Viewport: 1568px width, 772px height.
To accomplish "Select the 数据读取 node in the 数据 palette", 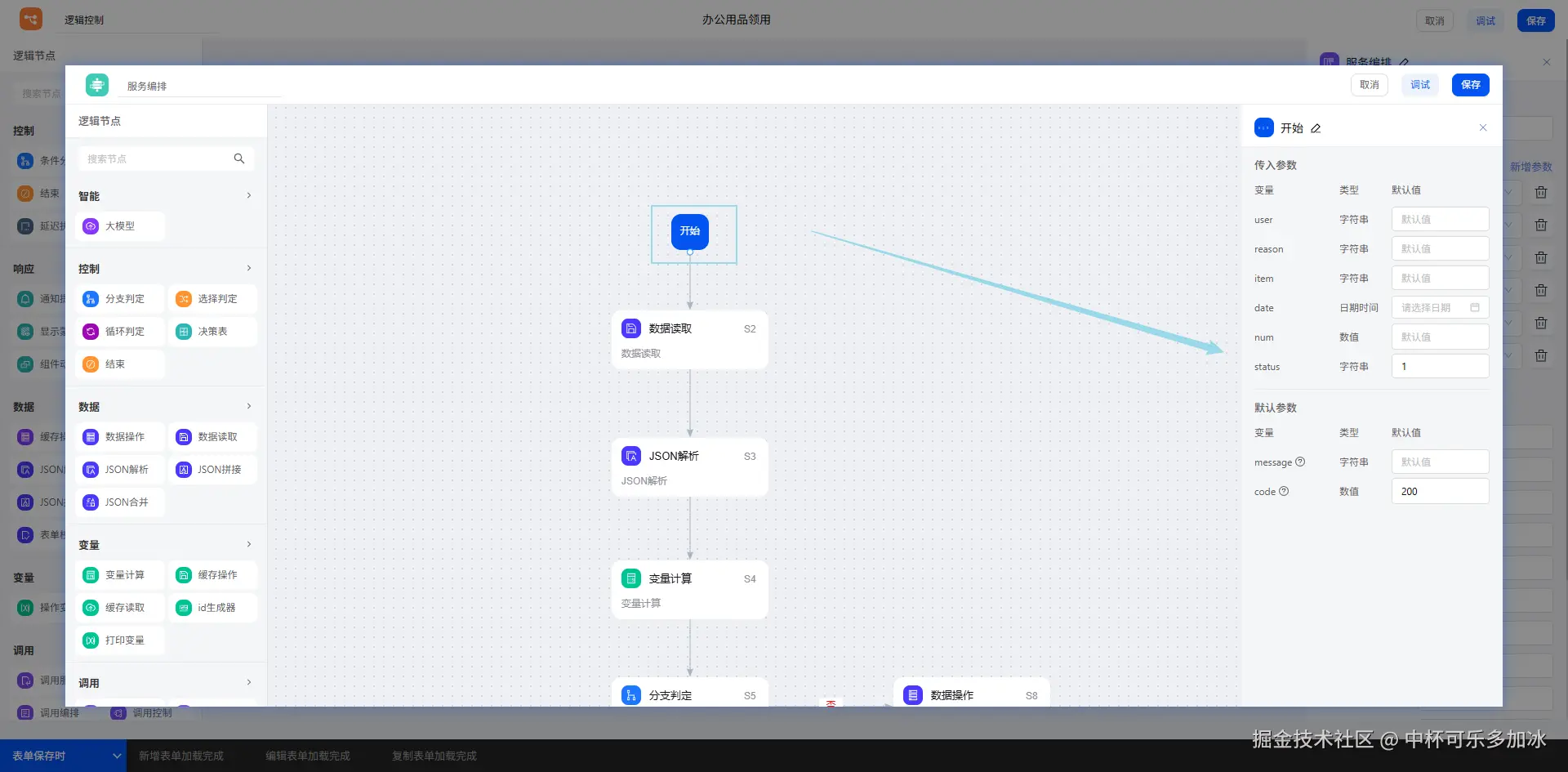I will (213, 437).
